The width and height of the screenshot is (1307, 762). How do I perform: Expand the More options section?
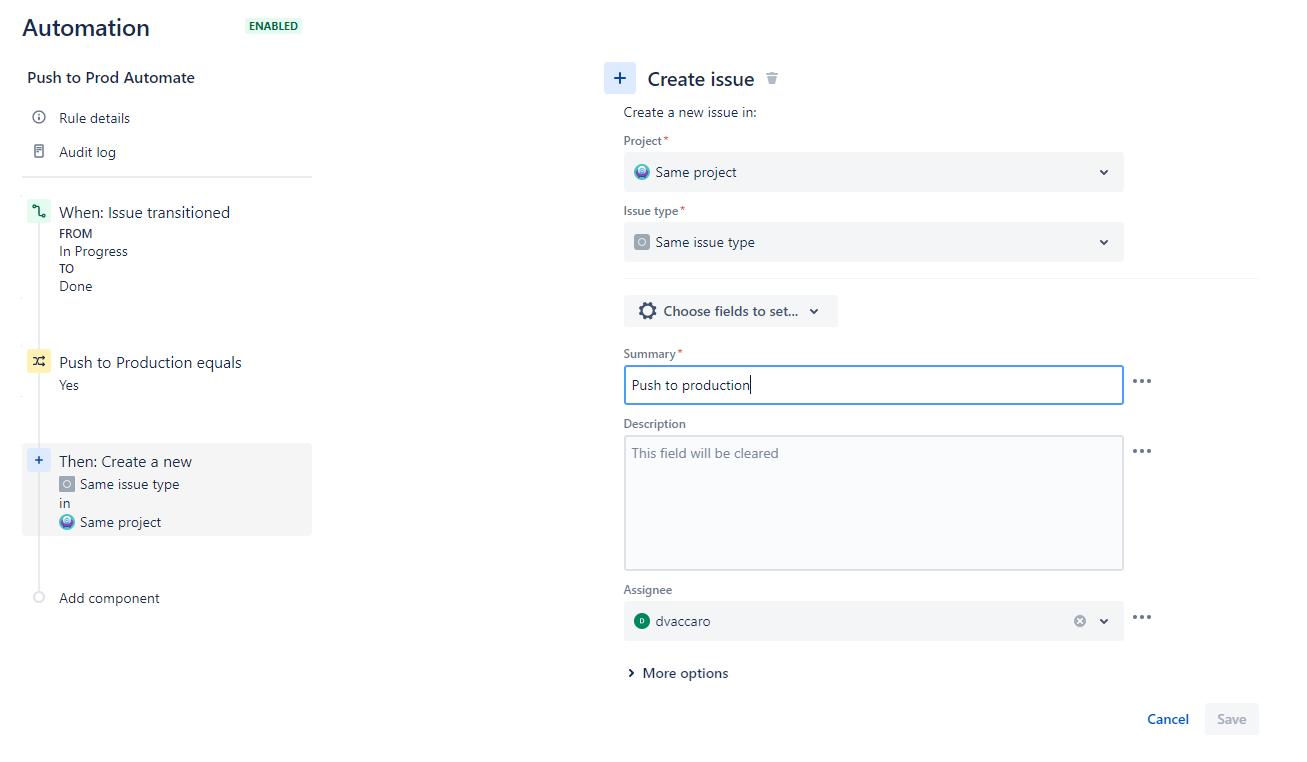[x=678, y=672]
